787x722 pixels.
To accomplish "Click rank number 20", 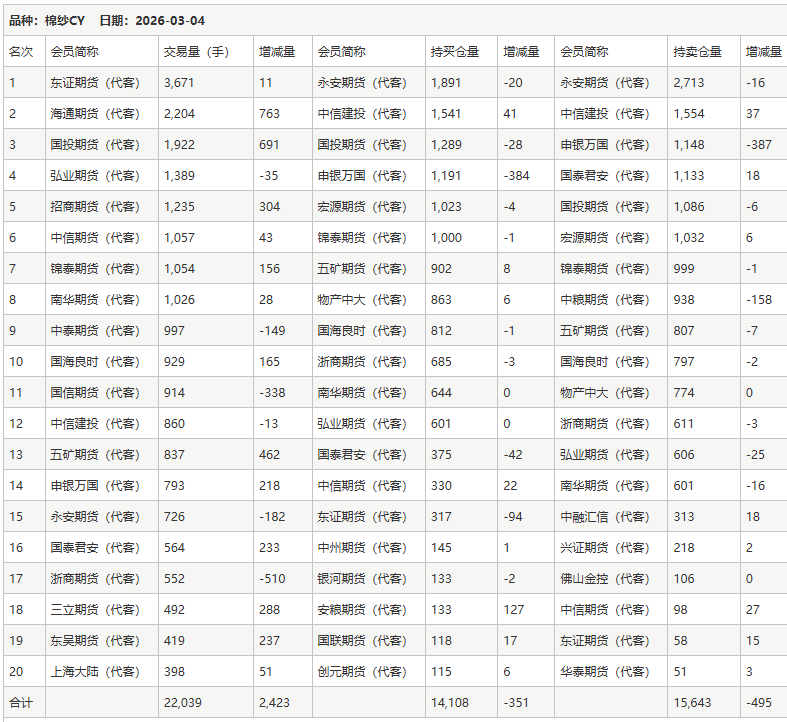I will (x=16, y=672).
